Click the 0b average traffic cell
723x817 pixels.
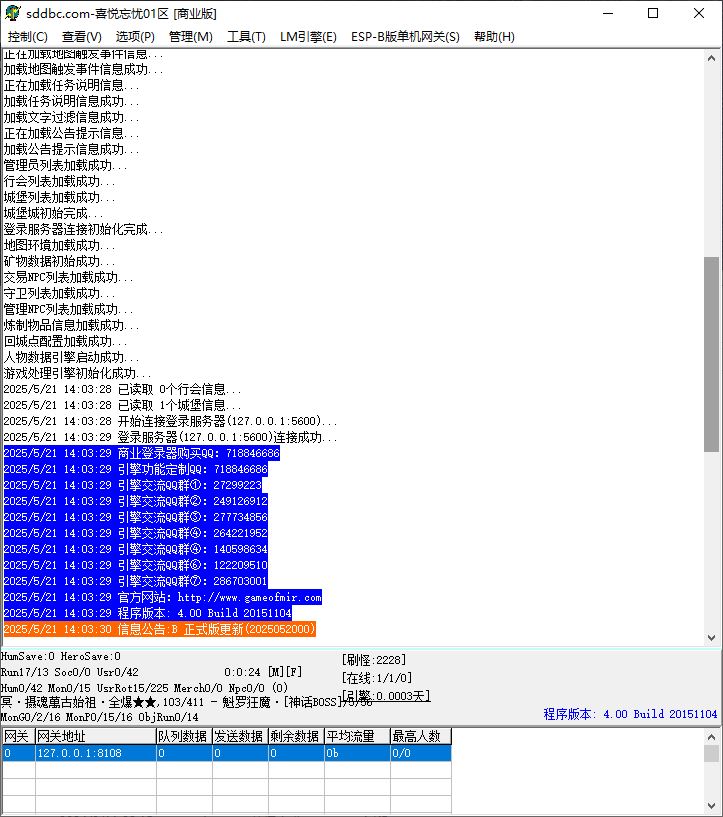(357, 753)
